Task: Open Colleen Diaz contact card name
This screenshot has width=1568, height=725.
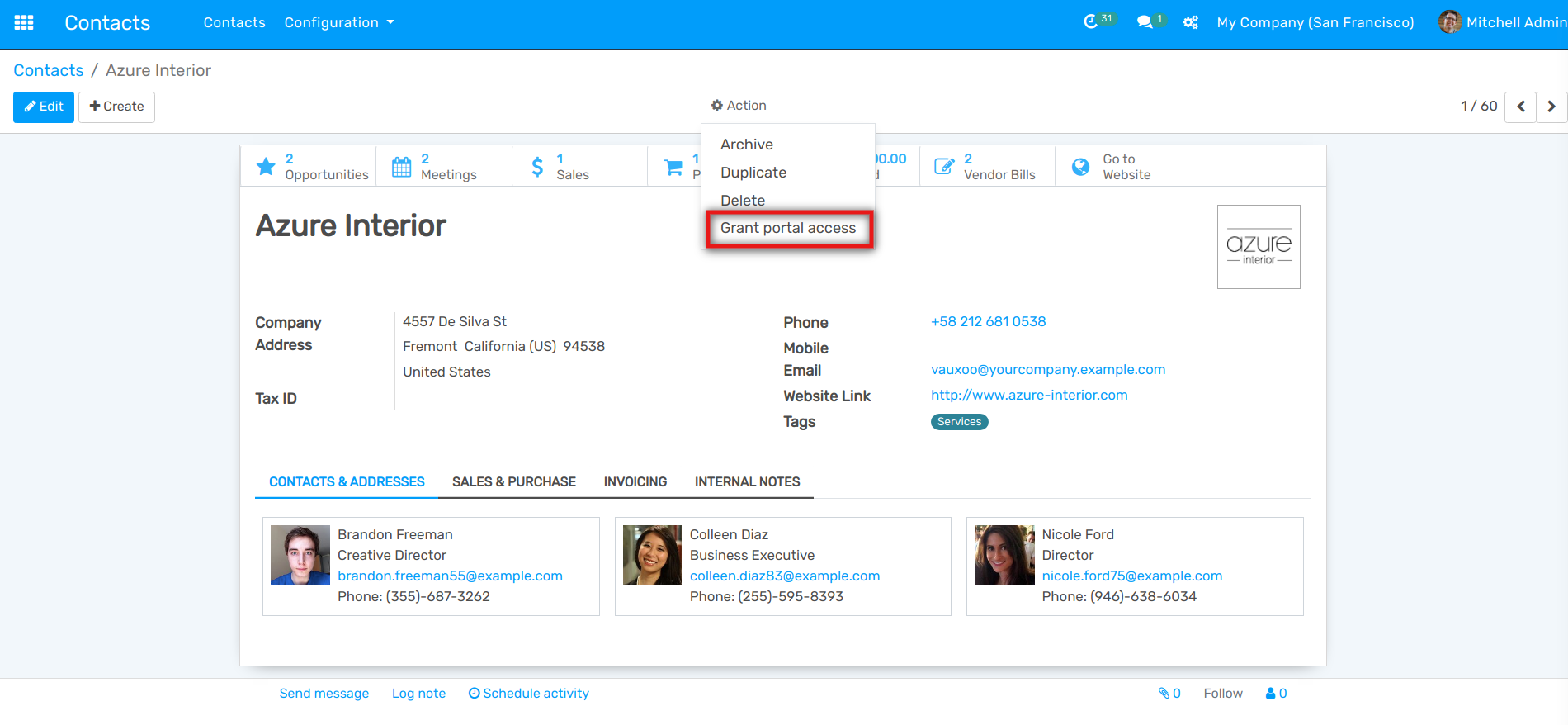Action: 729,535
